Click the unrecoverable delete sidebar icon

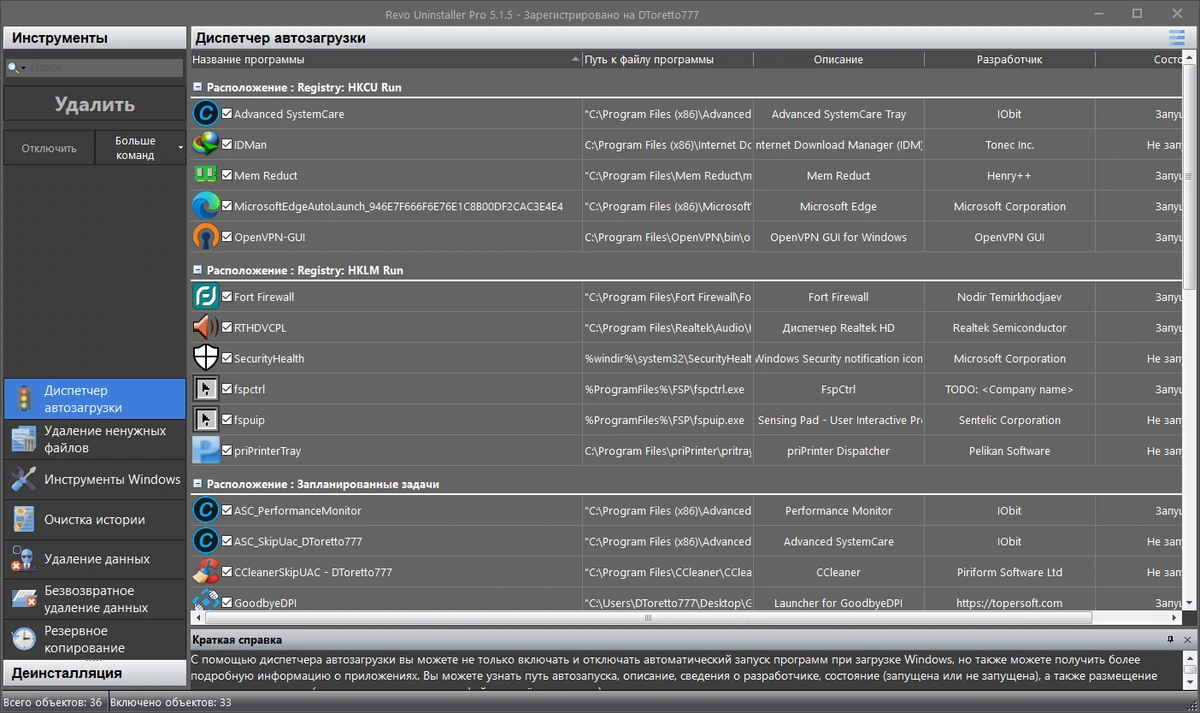tap(23, 599)
